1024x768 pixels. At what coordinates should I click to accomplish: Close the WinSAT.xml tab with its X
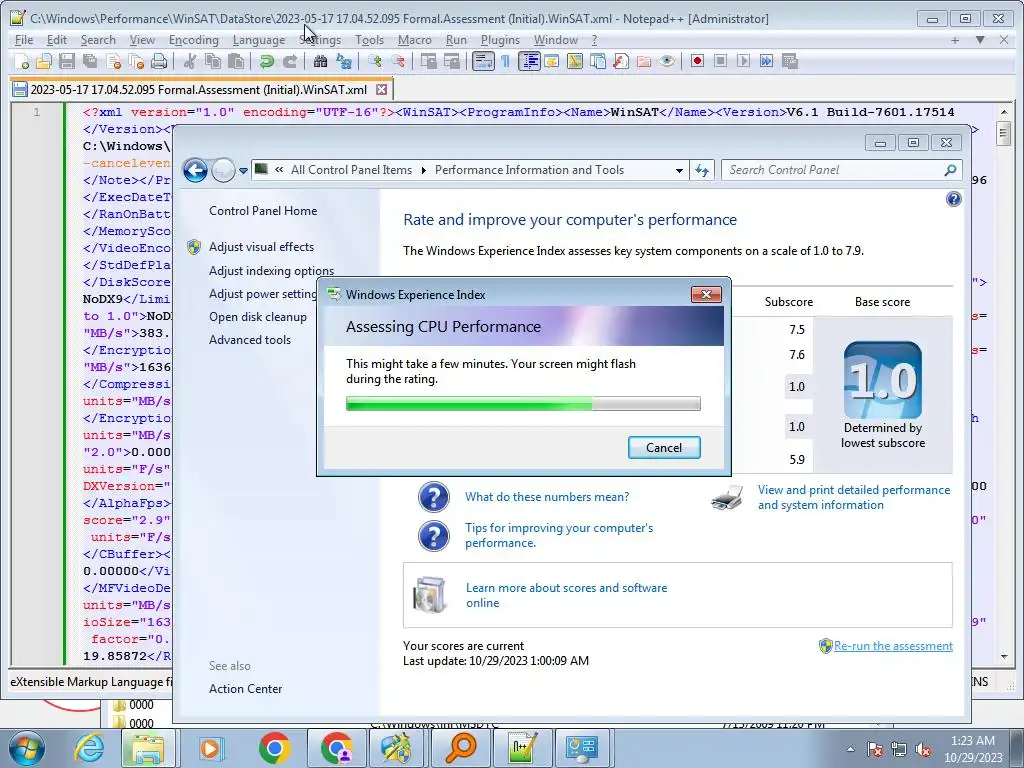coord(381,89)
